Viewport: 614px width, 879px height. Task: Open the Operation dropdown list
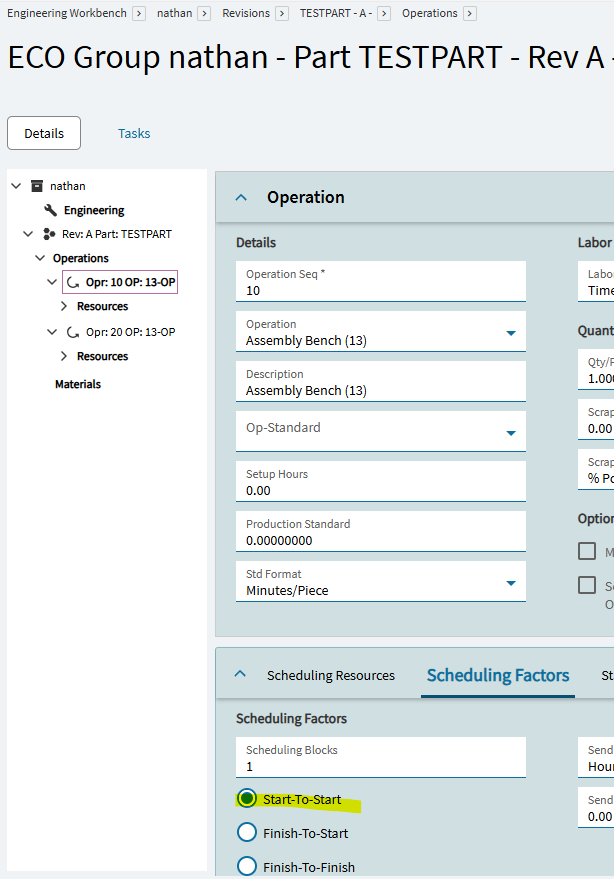[x=511, y=333]
